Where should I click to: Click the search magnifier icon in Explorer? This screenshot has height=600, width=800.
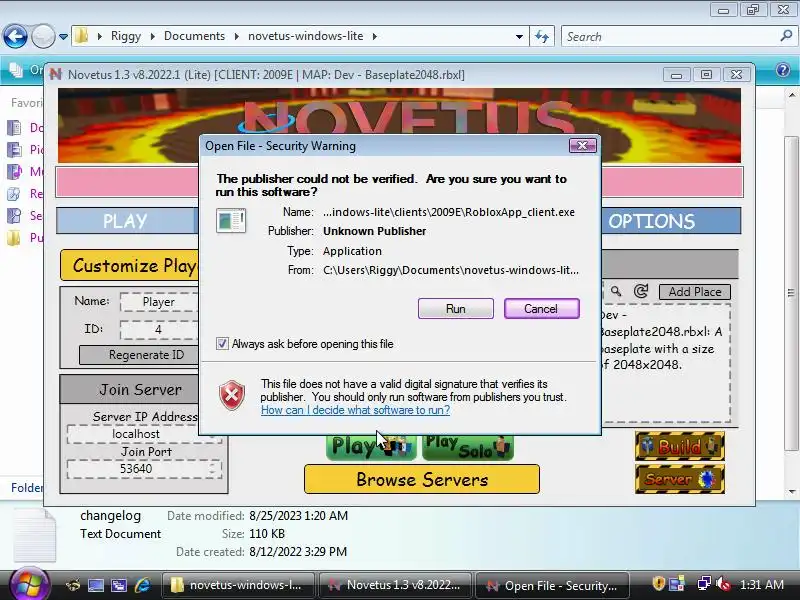point(786,36)
